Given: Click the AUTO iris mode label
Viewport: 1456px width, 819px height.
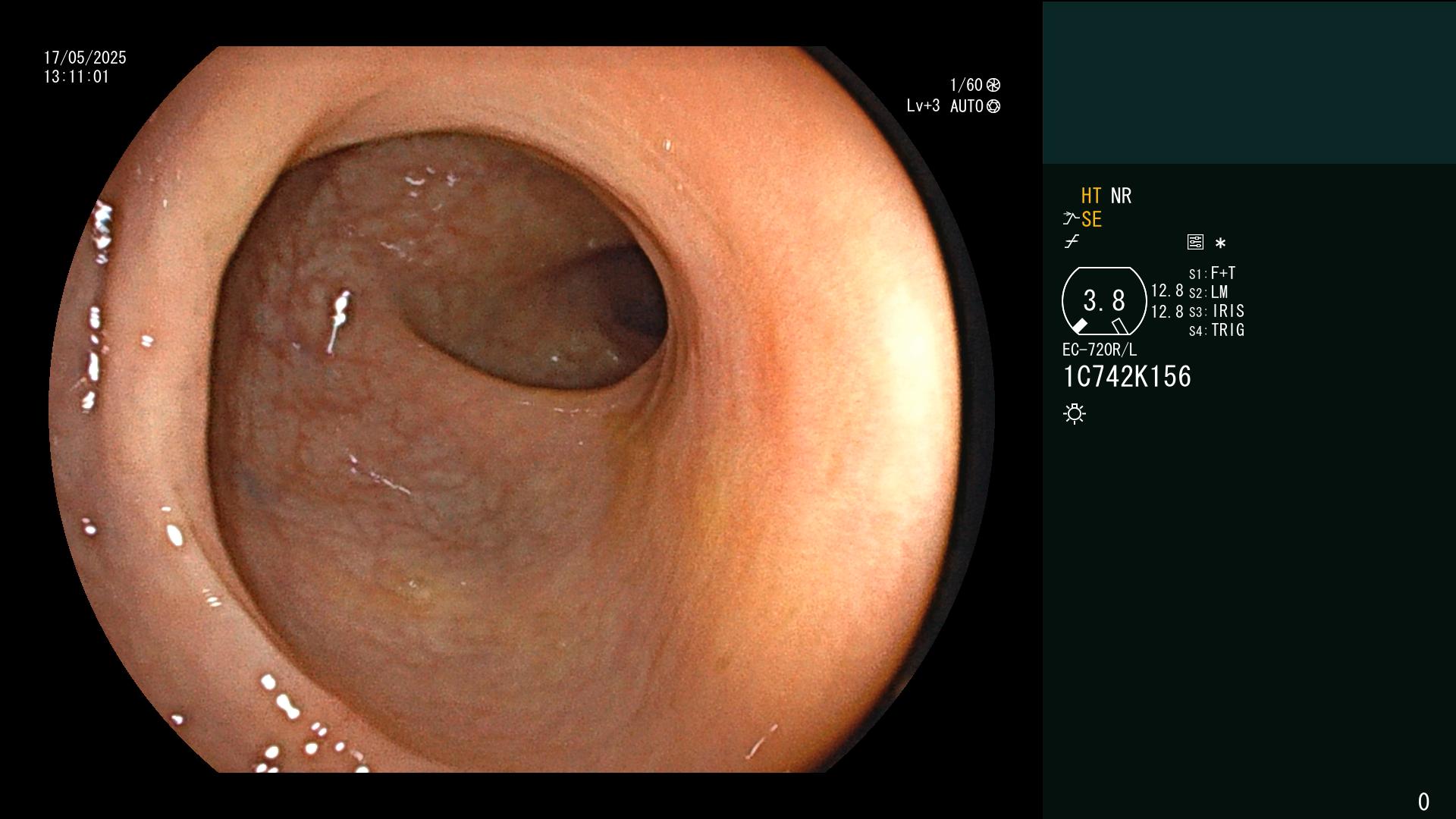Looking at the screenshot, I should 966,106.
